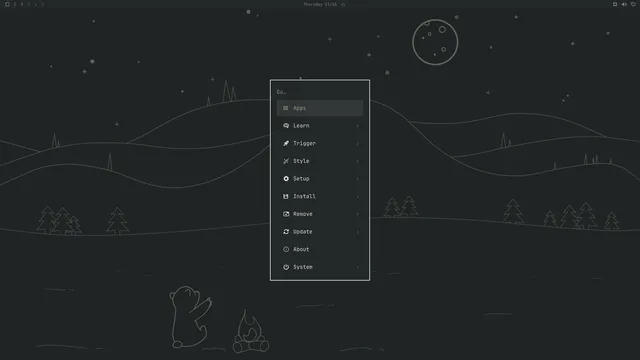Click the volume speaker icon in top bar
This screenshot has height=360, width=640.
click(x=624, y=4)
